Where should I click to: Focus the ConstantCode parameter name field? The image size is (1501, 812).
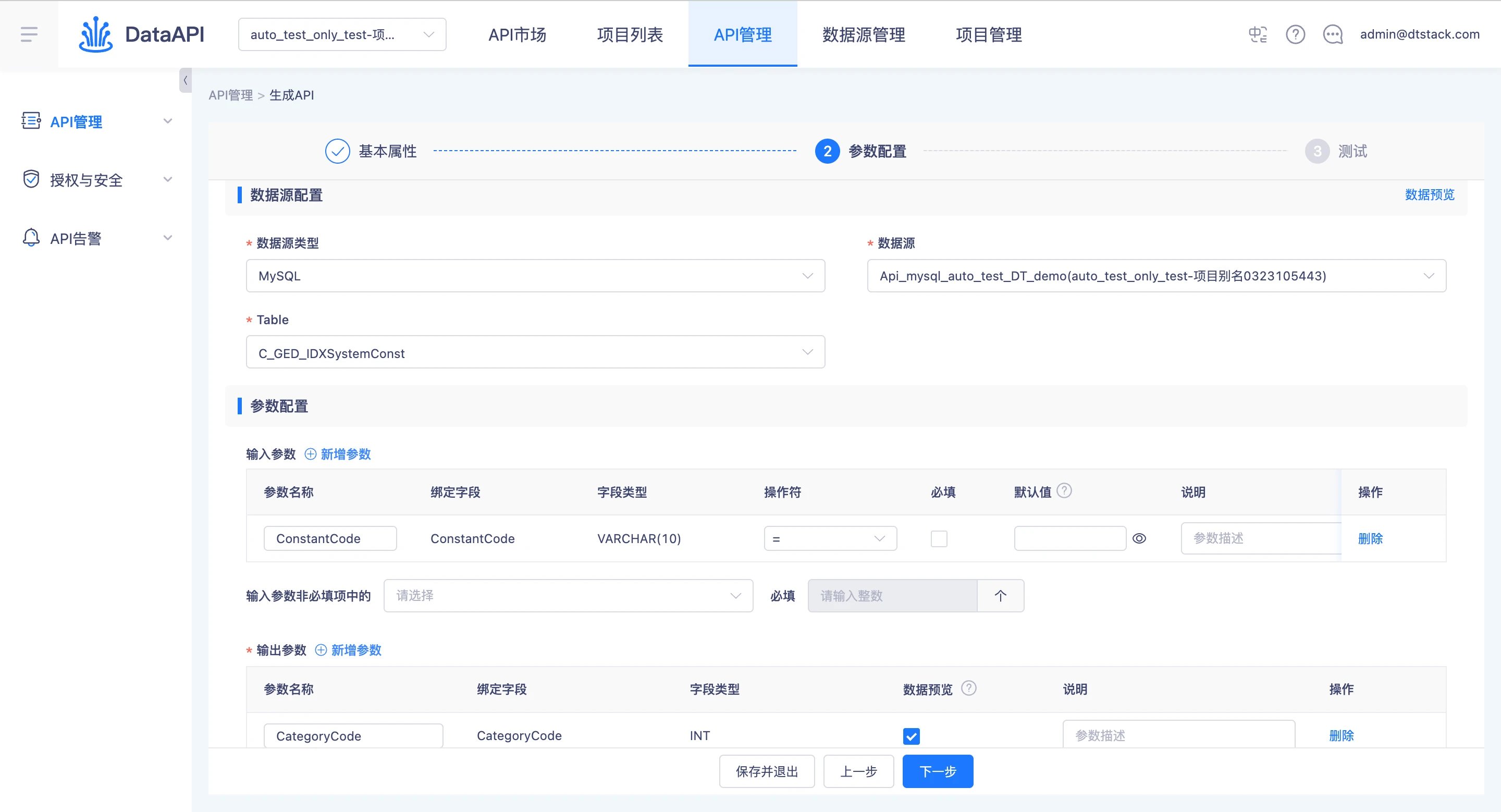[330, 538]
